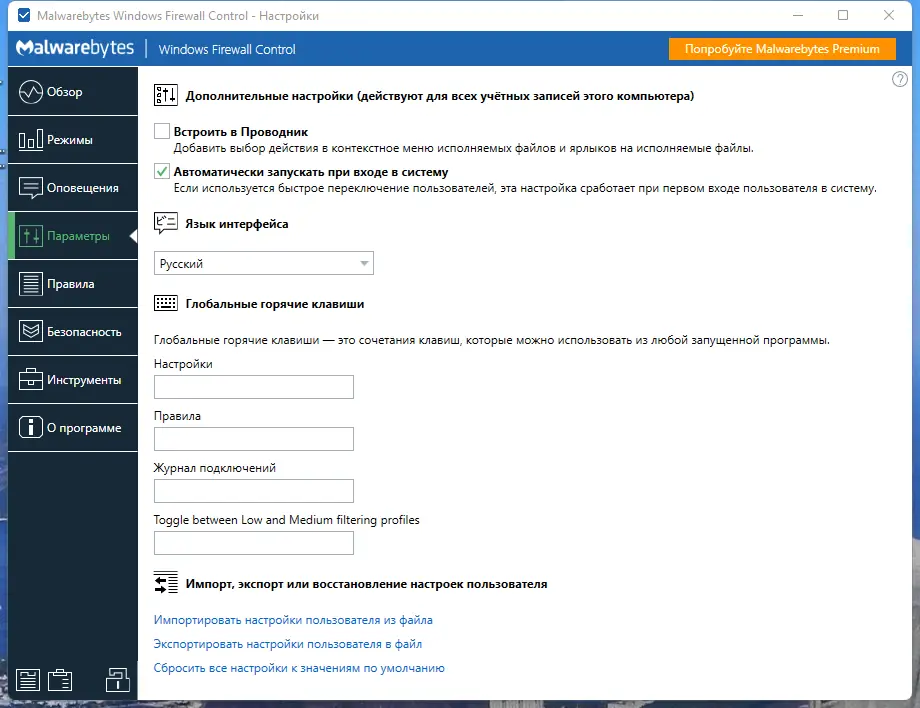Click the Дополнительные настройки section icon
Image resolution: width=920 pixels, height=708 pixels.
165,95
